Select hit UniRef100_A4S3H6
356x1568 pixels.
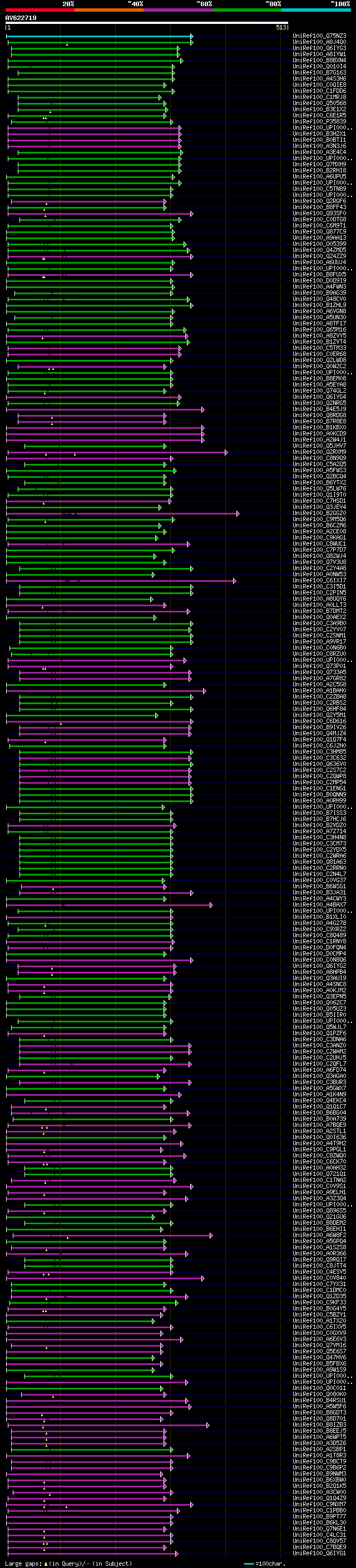[319, 78]
